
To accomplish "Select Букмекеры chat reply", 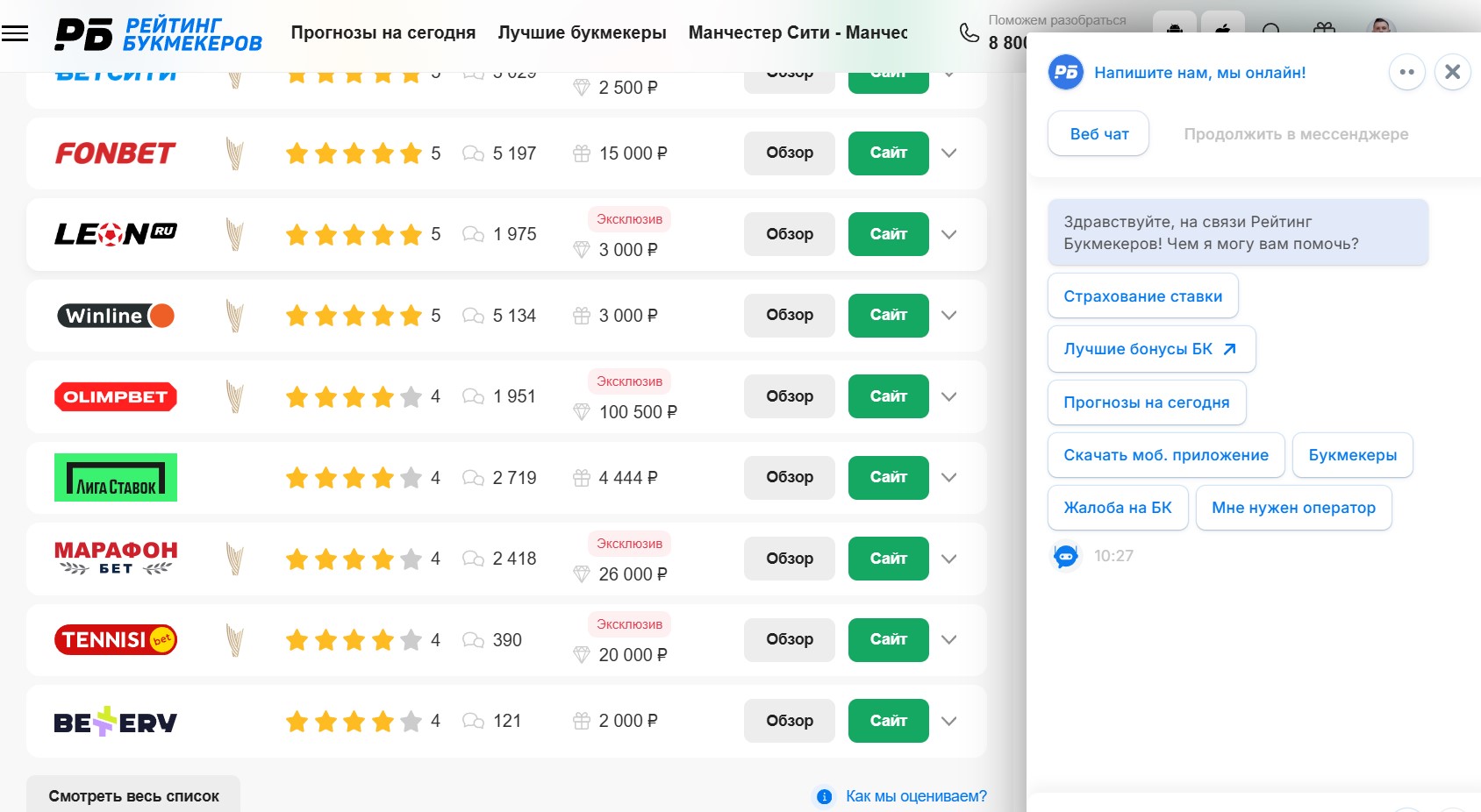I will [x=1353, y=455].
